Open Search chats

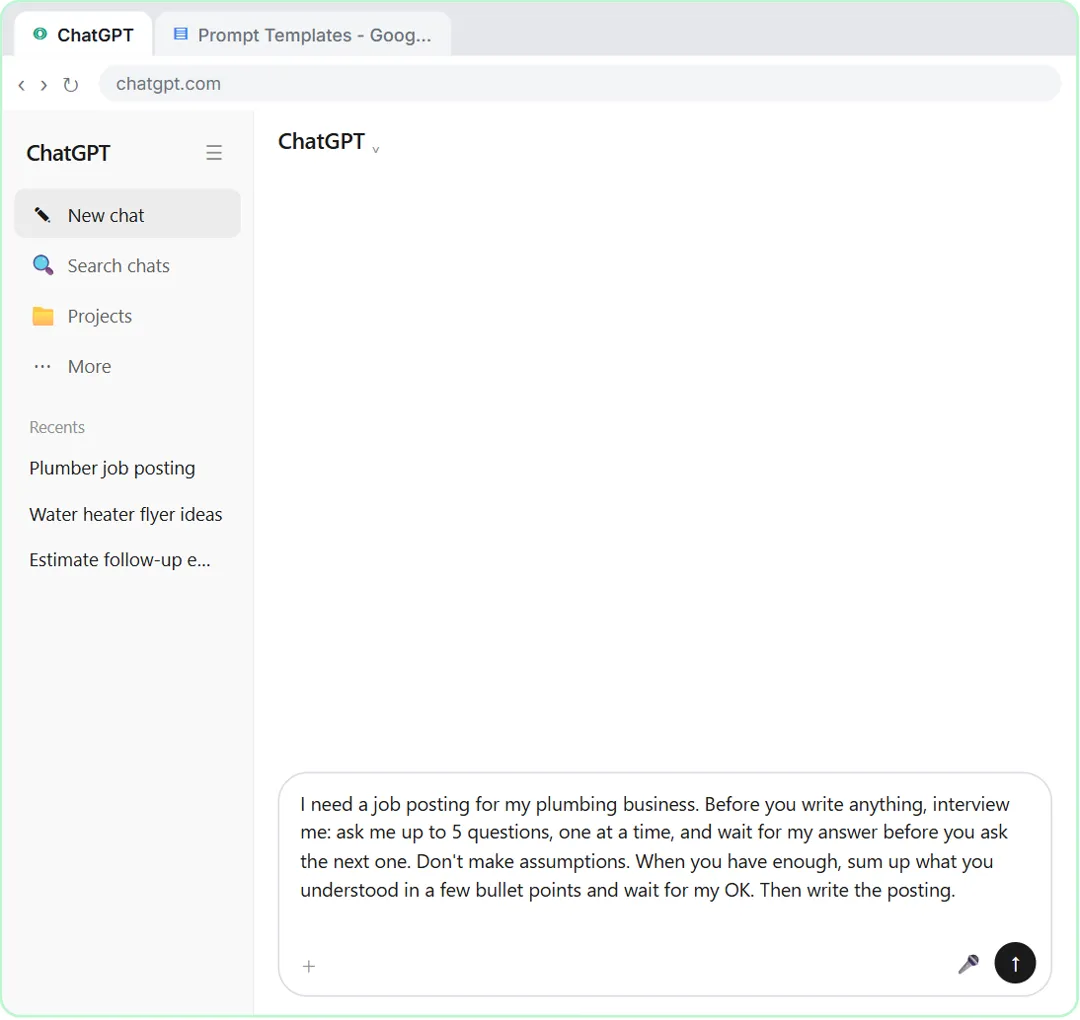pyautogui.click(x=127, y=266)
